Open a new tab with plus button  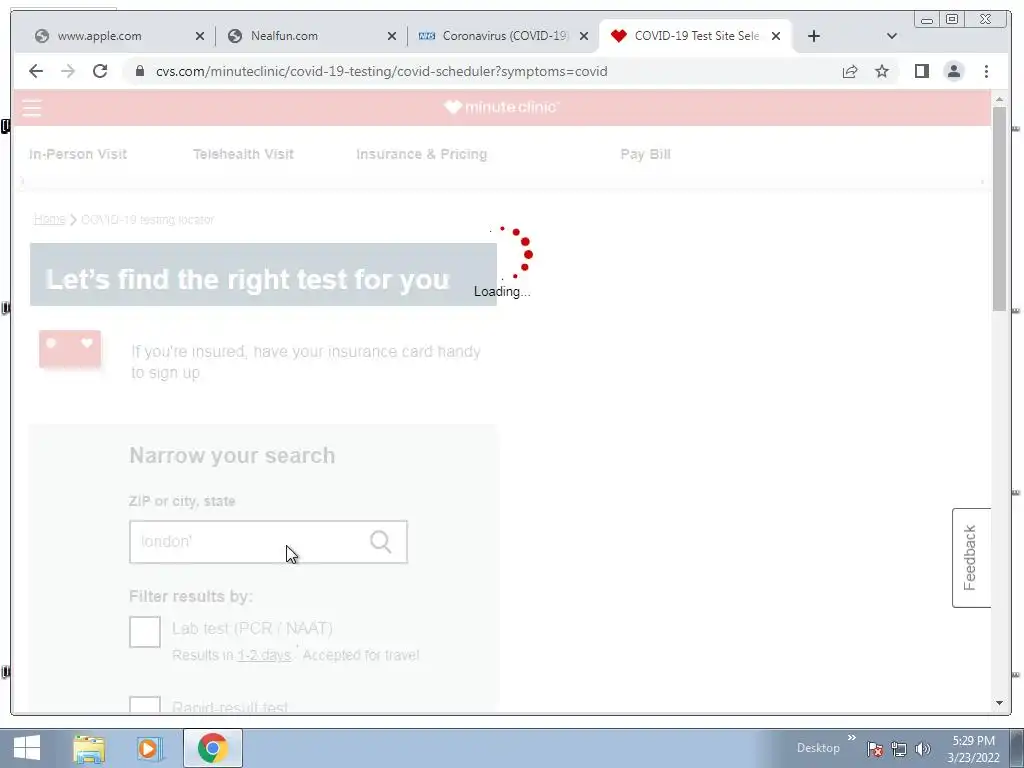(x=814, y=36)
